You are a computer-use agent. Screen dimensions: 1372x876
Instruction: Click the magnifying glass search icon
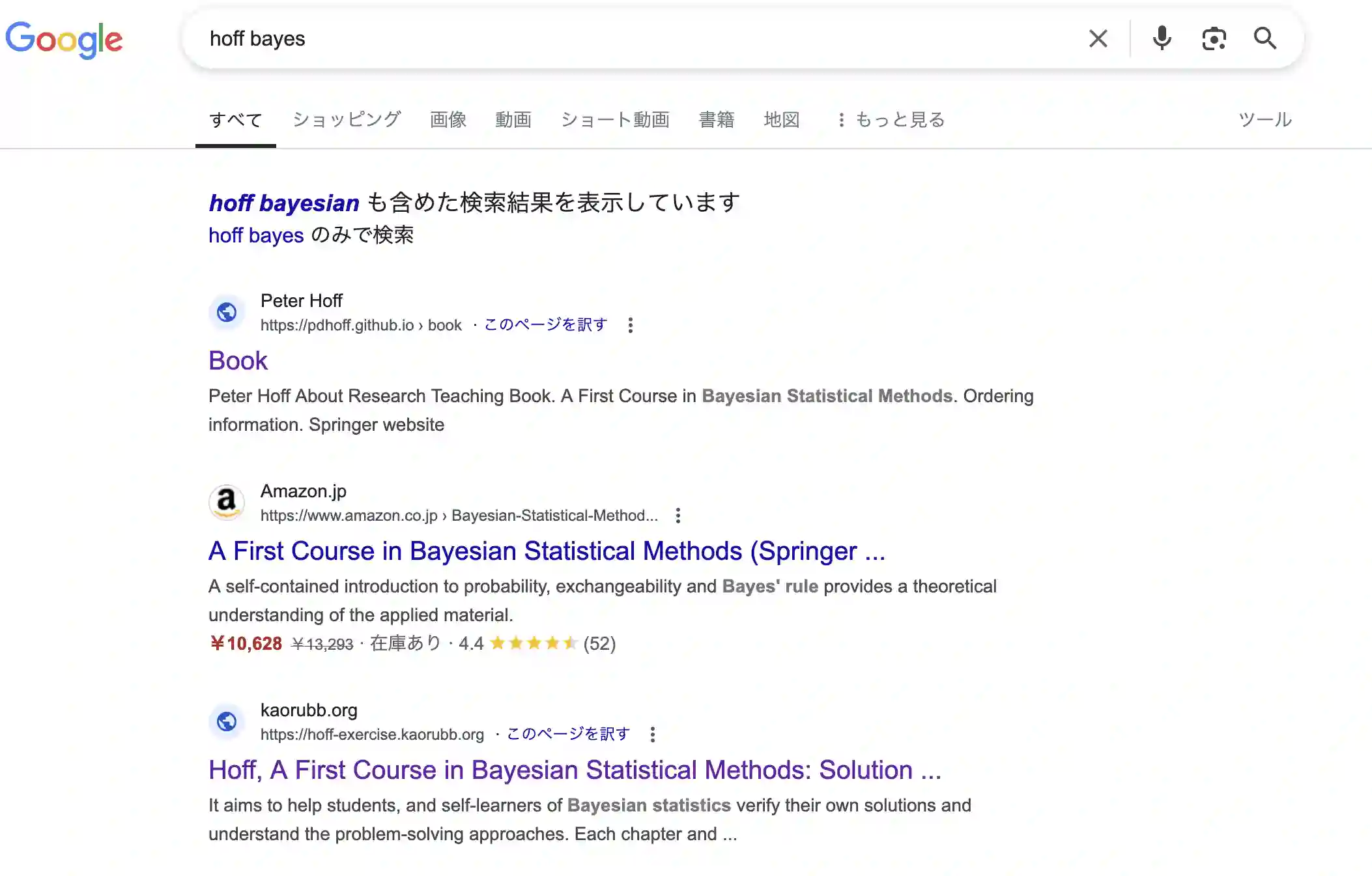(1265, 38)
